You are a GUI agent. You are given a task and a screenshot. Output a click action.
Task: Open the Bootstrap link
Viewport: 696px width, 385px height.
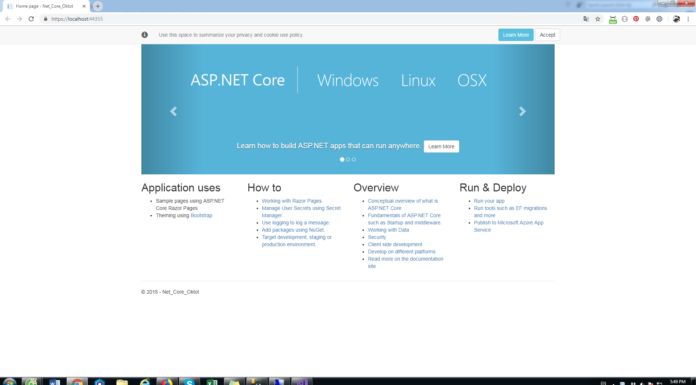point(201,215)
